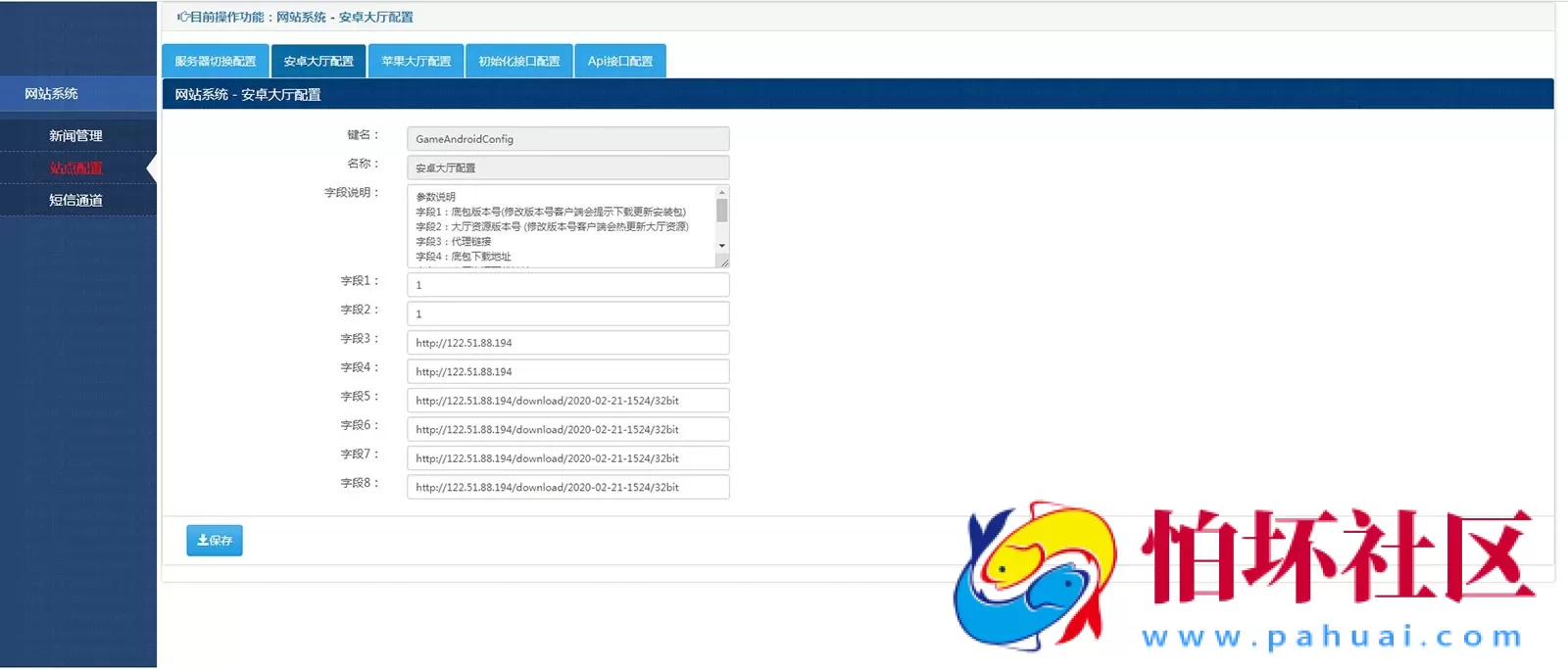Click the 键名 label
This screenshot has height=670, width=1568.
362,135
